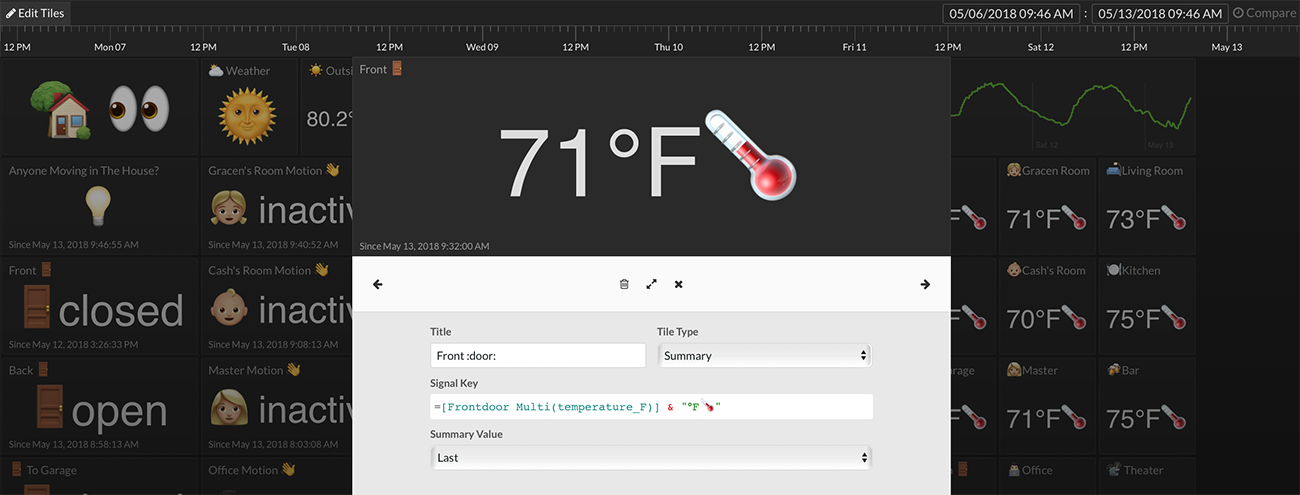Click the Signal Key formula field

pos(651,407)
